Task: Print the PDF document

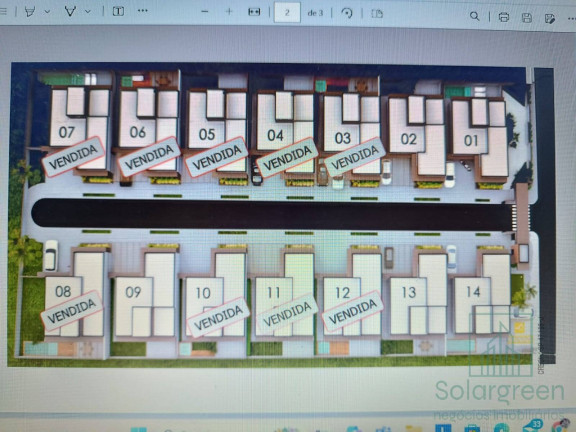Action: pyautogui.click(x=504, y=17)
